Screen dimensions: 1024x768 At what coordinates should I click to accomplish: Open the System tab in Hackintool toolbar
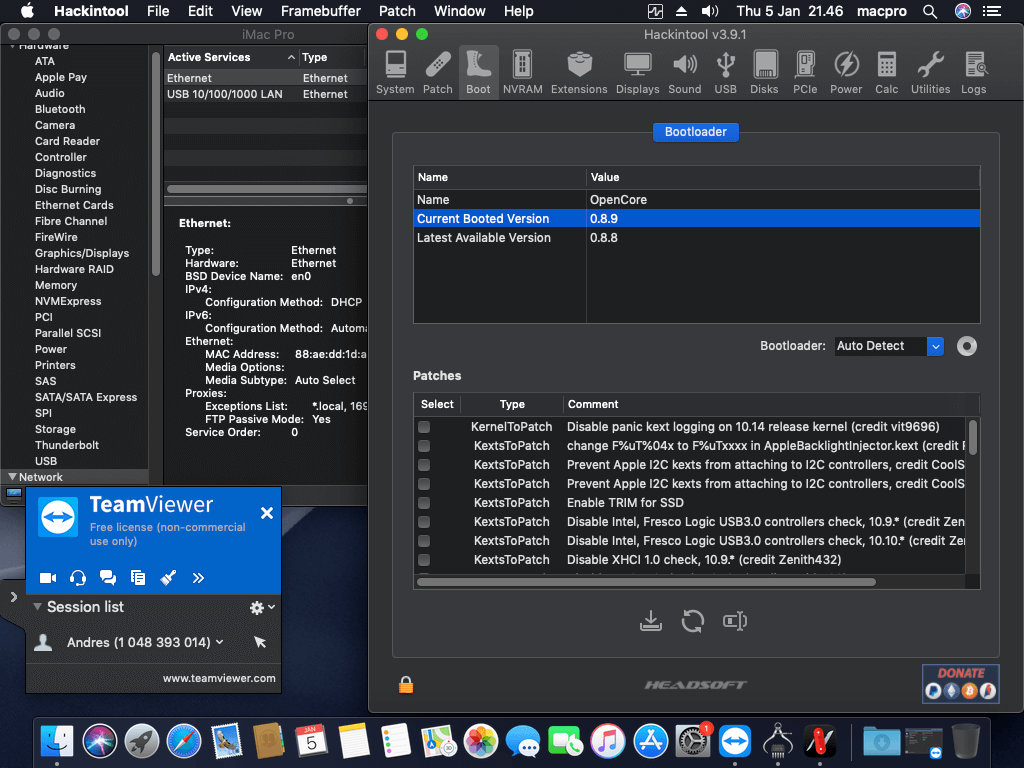(x=395, y=72)
